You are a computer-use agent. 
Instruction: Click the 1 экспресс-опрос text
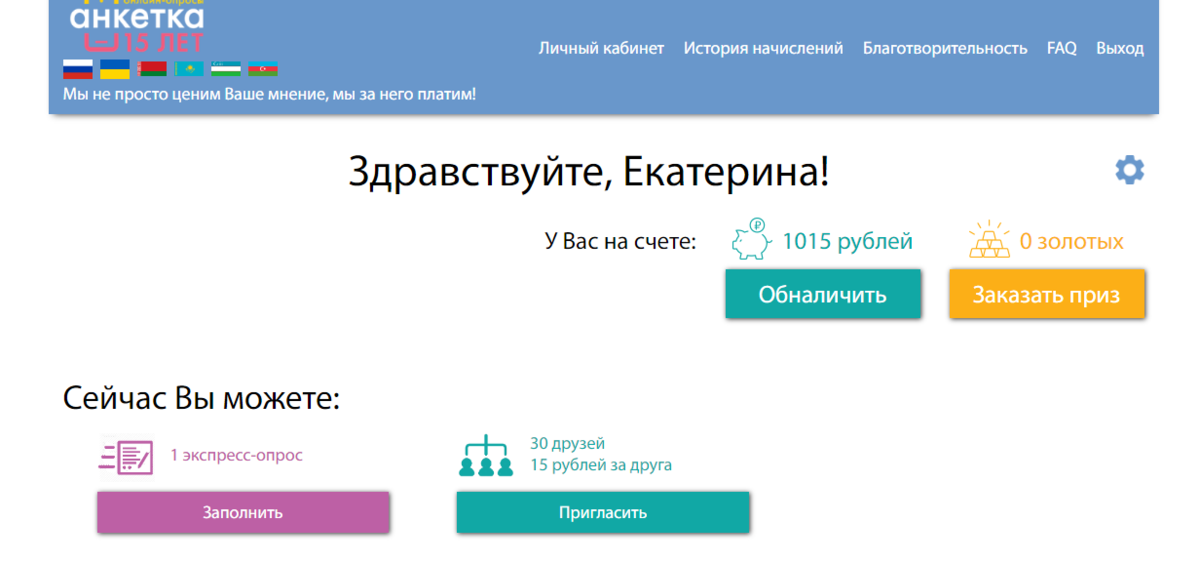click(x=236, y=455)
